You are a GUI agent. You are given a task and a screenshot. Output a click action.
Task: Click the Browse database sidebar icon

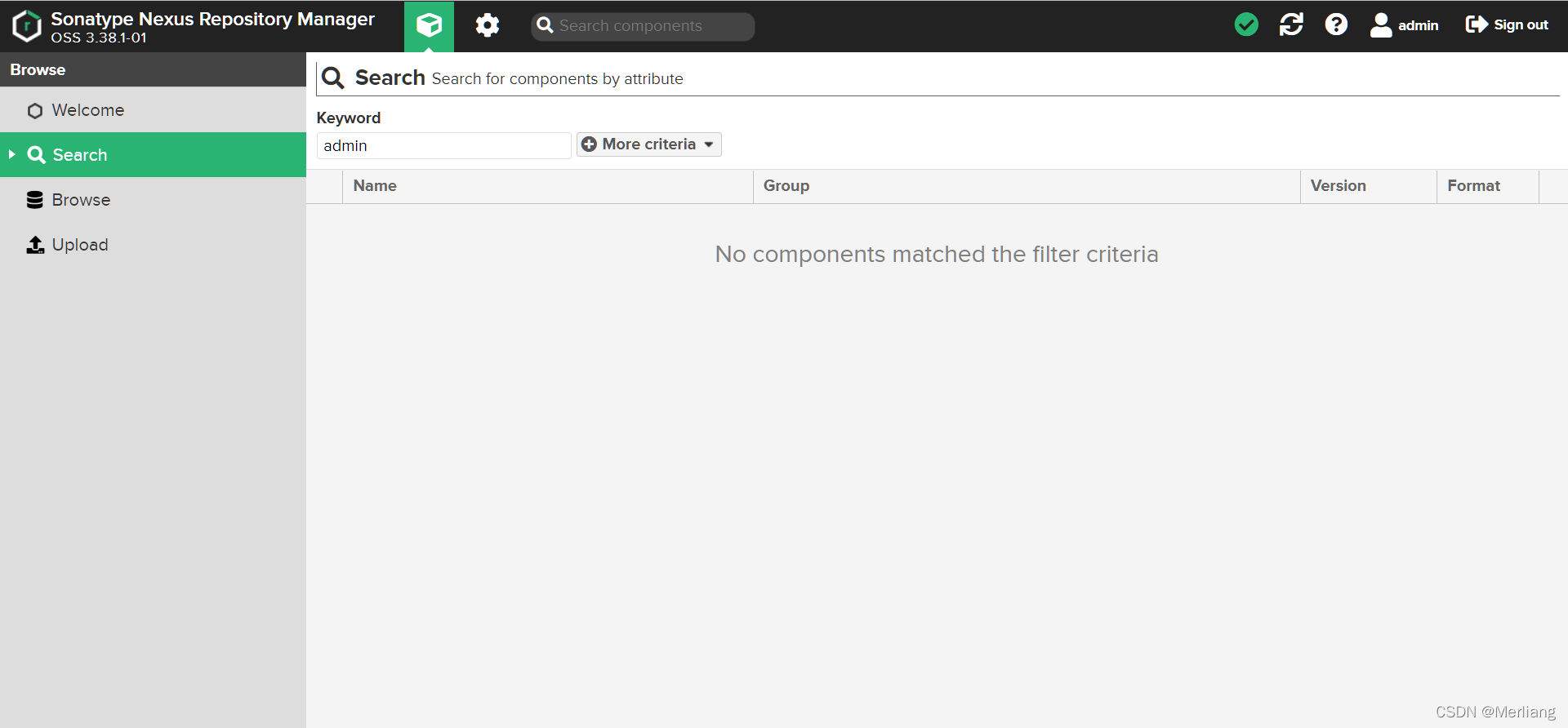(35, 200)
